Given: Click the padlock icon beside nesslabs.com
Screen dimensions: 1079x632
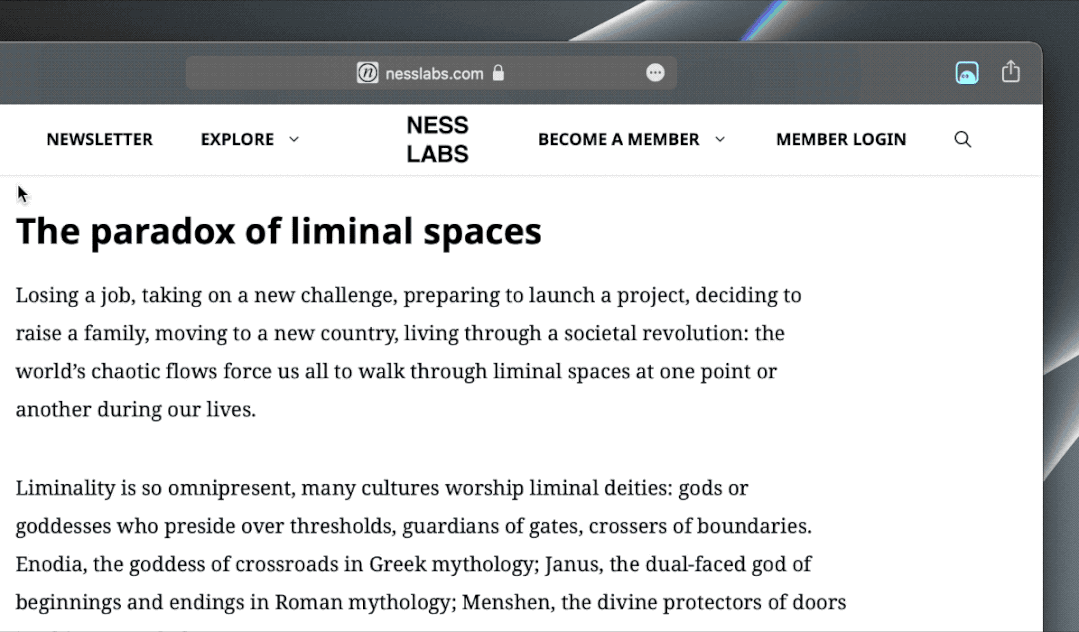Looking at the screenshot, I should (498, 73).
